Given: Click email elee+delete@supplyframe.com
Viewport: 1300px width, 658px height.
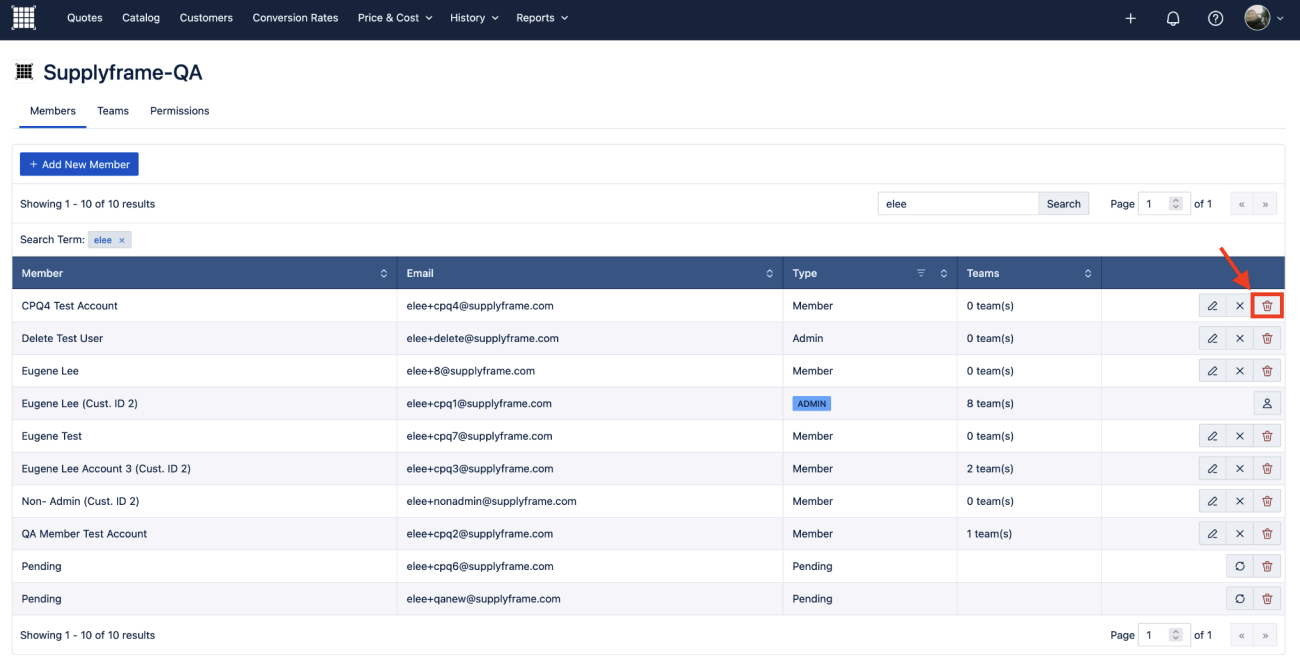Looking at the screenshot, I should click(x=483, y=339).
